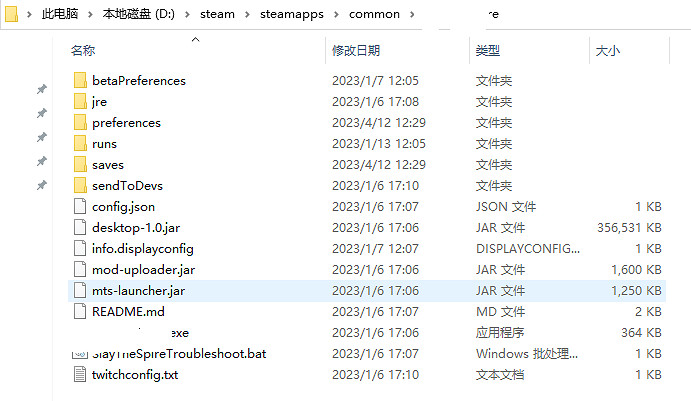Select the twitchconfig.txt text file icon
This screenshot has height=401, width=691.
click(81, 375)
